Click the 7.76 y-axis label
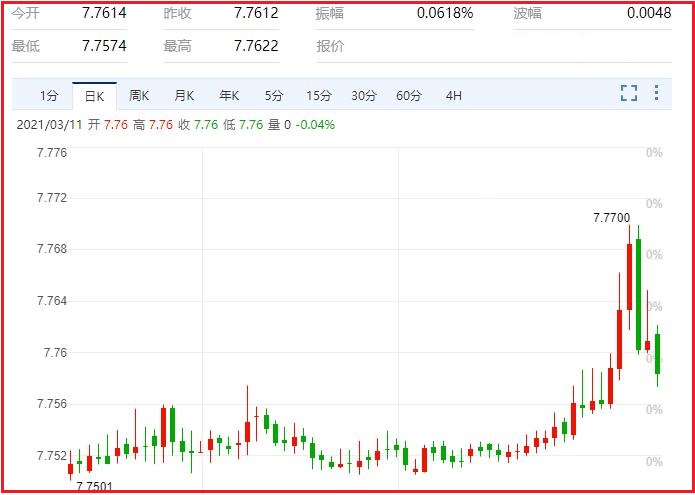 tap(55, 353)
